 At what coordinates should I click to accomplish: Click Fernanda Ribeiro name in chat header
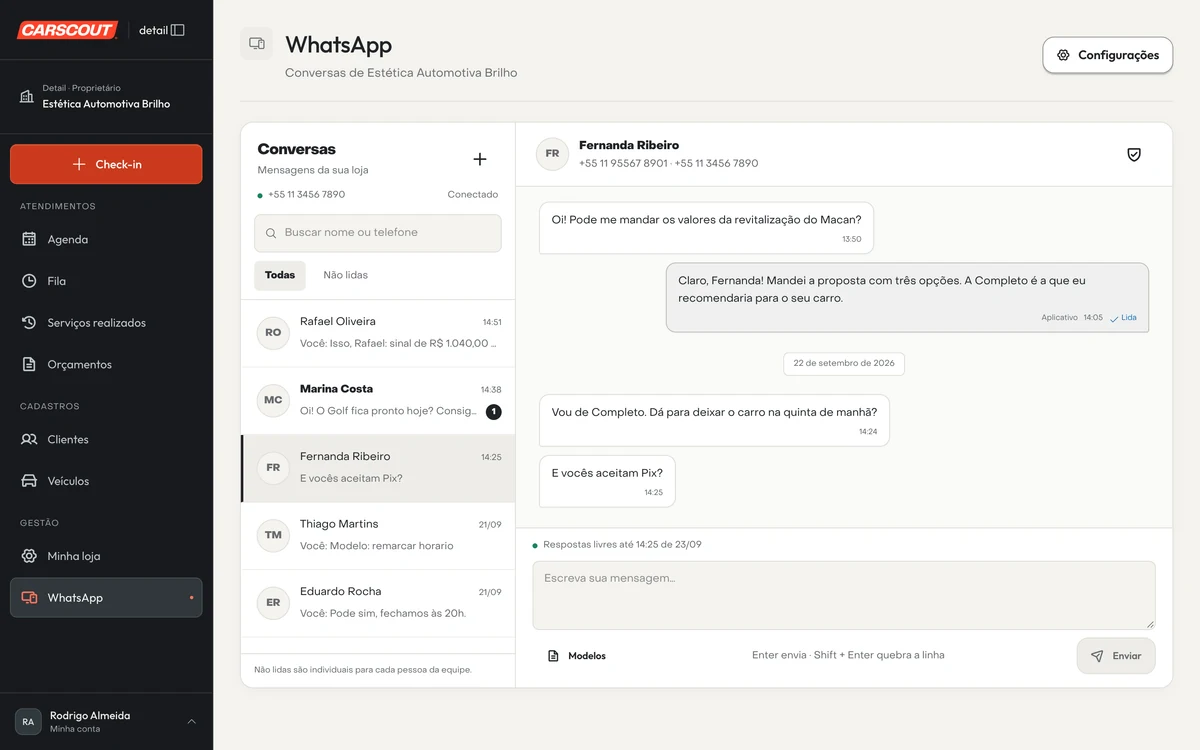(x=629, y=145)
